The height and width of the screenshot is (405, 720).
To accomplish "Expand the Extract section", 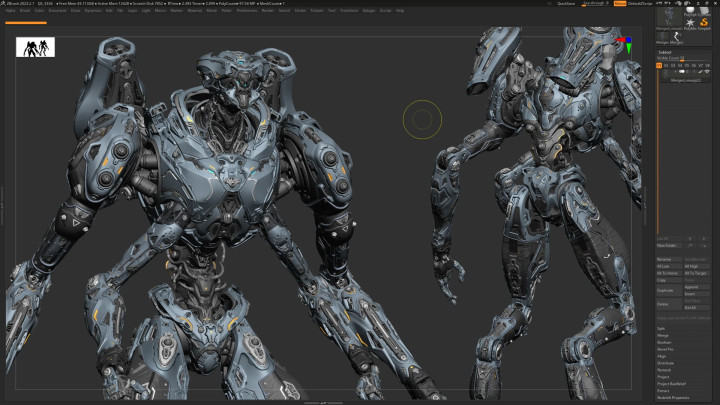I will point(665,390).
